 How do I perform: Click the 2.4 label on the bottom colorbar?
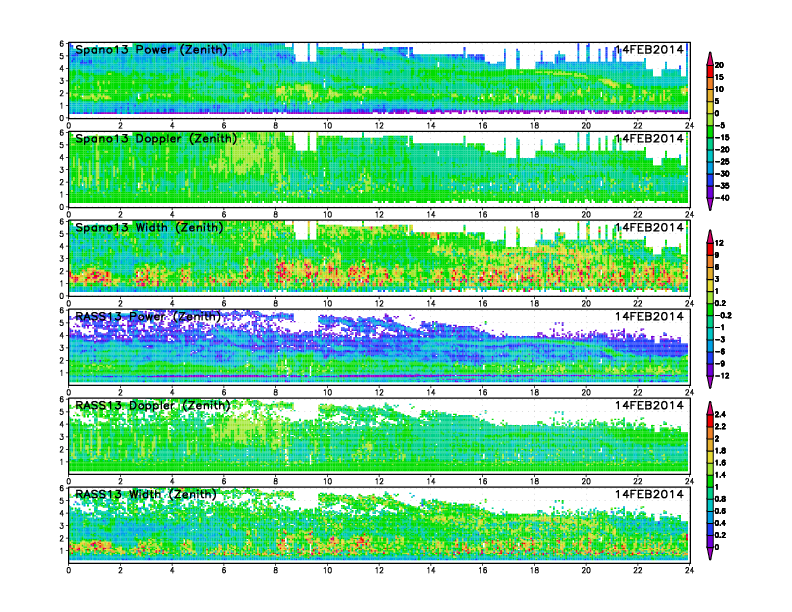coord(720,414)
